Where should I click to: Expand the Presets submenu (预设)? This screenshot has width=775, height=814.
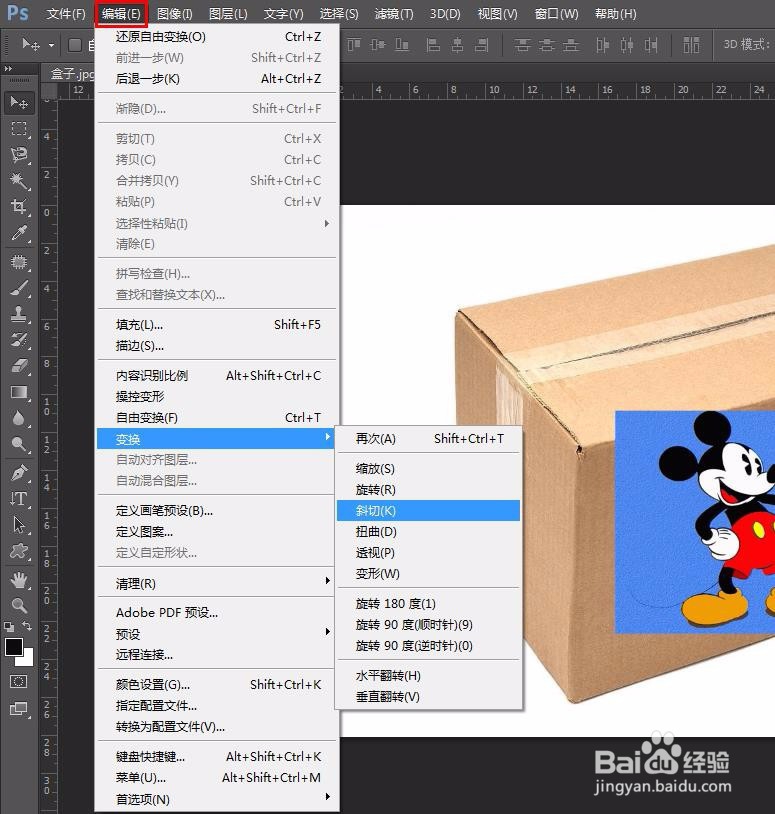[x=217, y=634]
